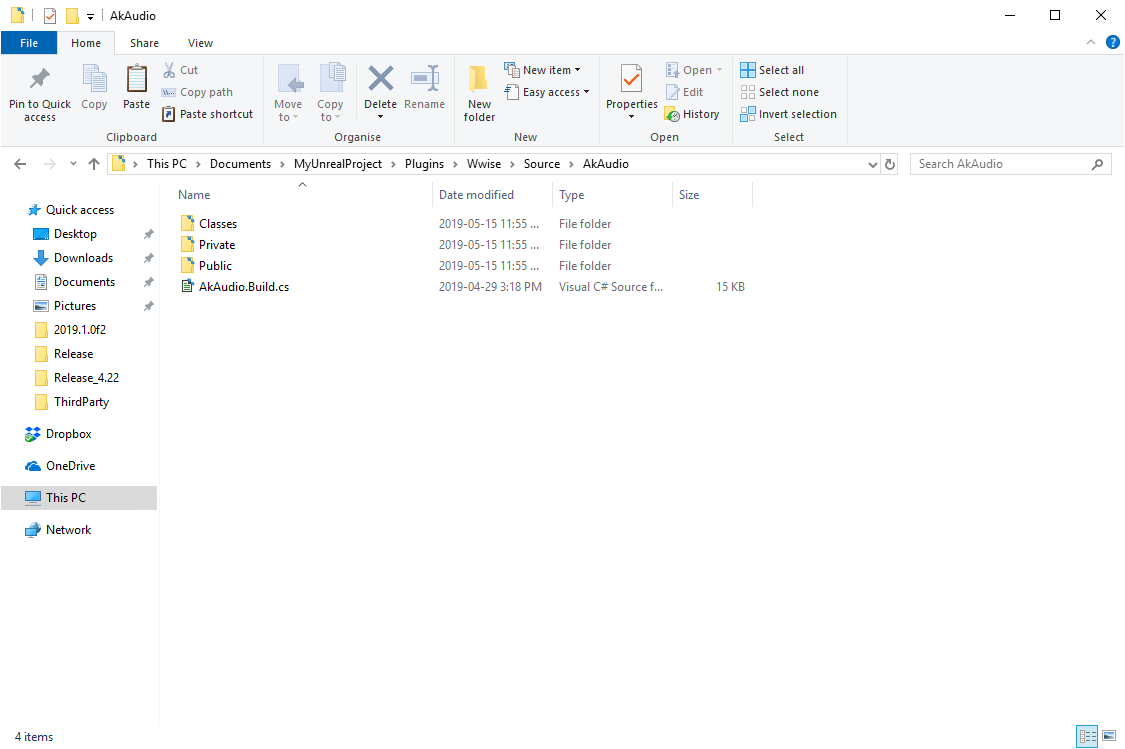Click Paste shortcut command
The width and height of the screenshot is (1125, 749).
point(207,114)
